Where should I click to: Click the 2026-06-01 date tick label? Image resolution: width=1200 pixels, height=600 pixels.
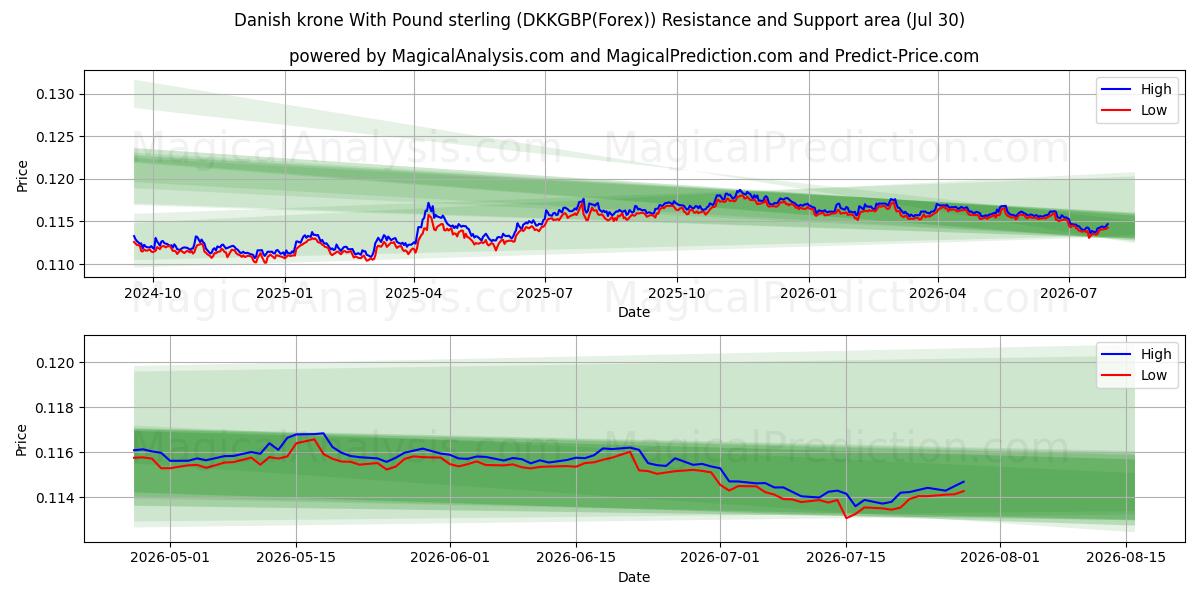(x=450, y=558)
